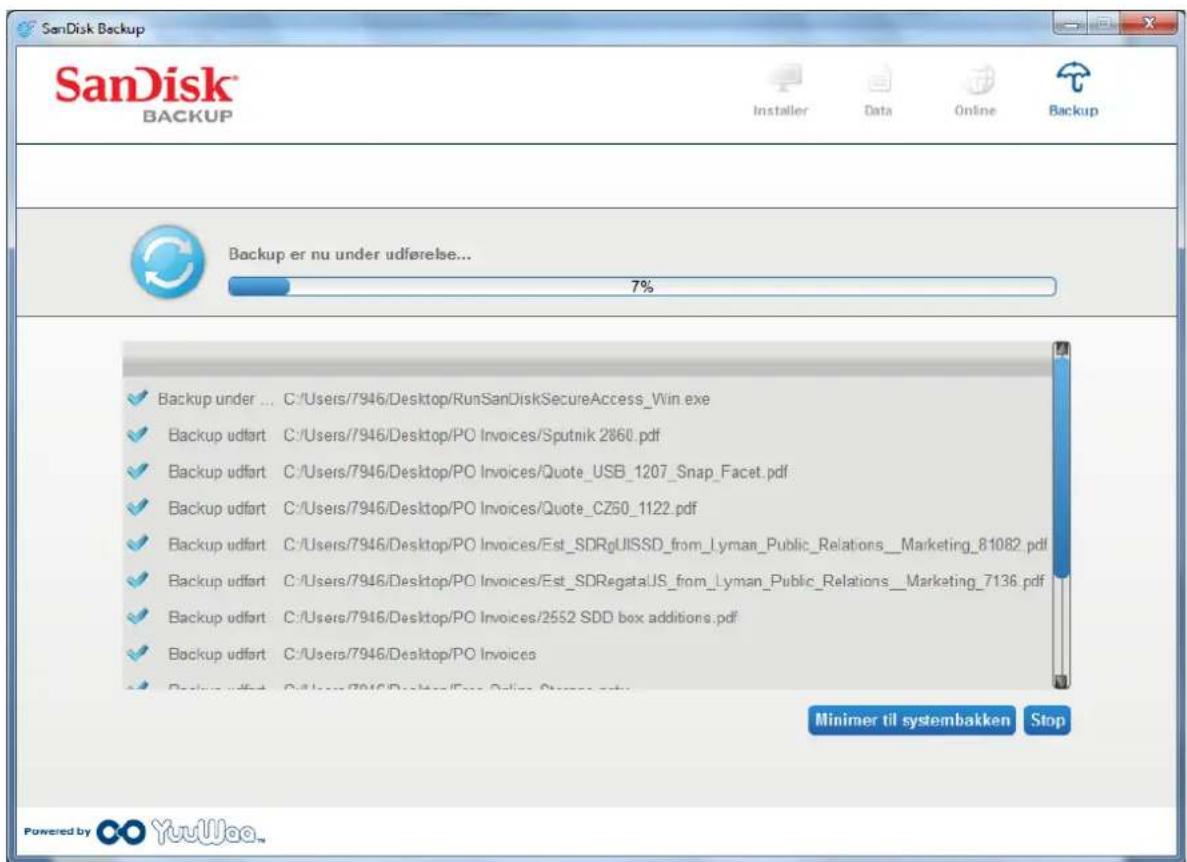Screen dimensions: 1187x862
Task: Click scrollbar up arrow in file list
Action: 1061,349
